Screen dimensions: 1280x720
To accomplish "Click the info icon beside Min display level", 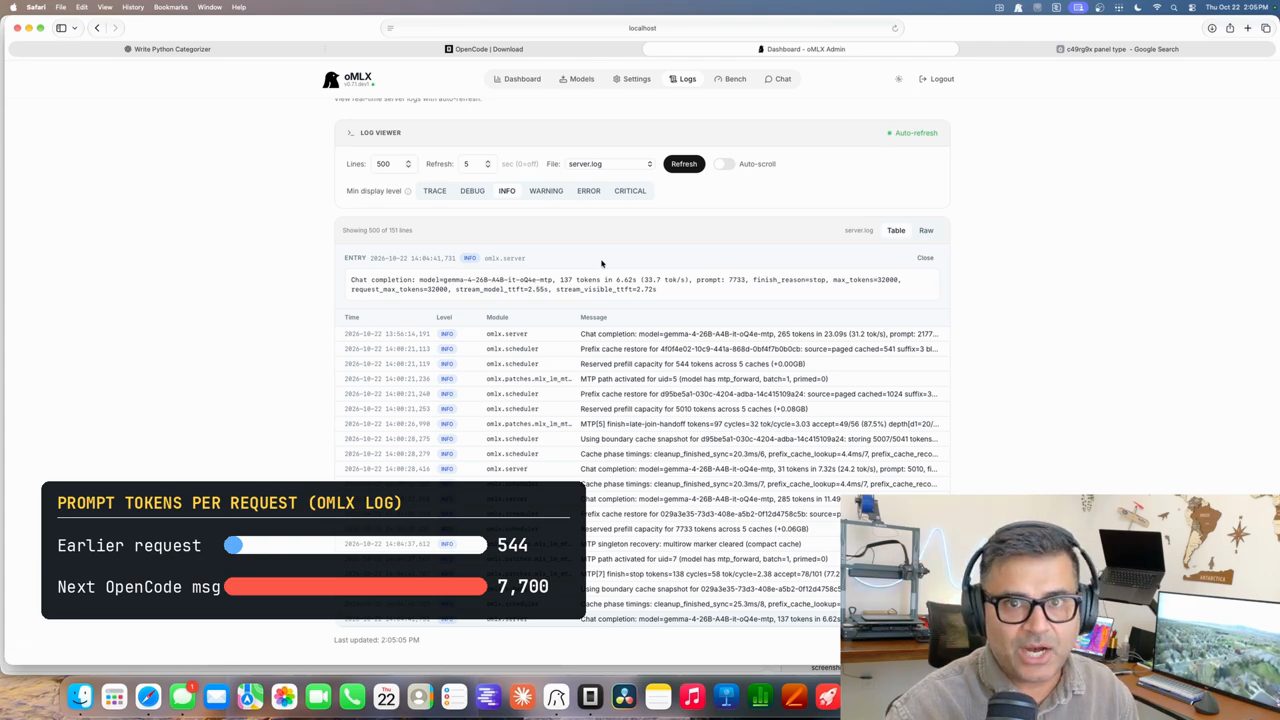I will click(408, 191).
